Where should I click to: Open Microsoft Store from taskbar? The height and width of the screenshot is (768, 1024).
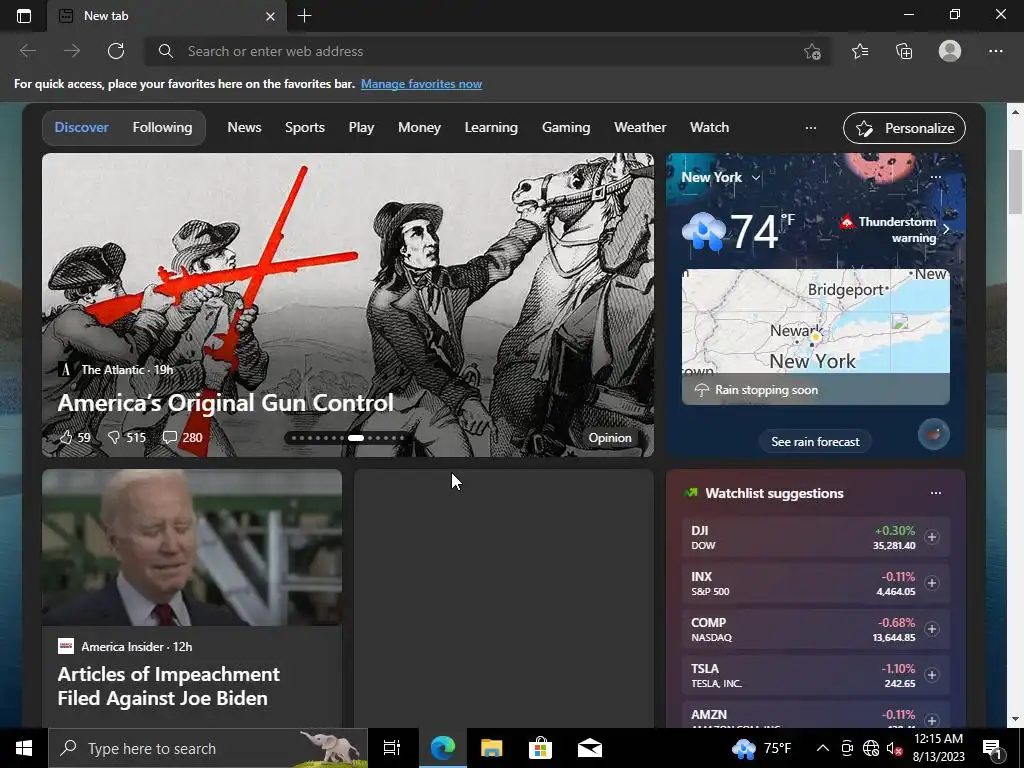coord(540,748)
